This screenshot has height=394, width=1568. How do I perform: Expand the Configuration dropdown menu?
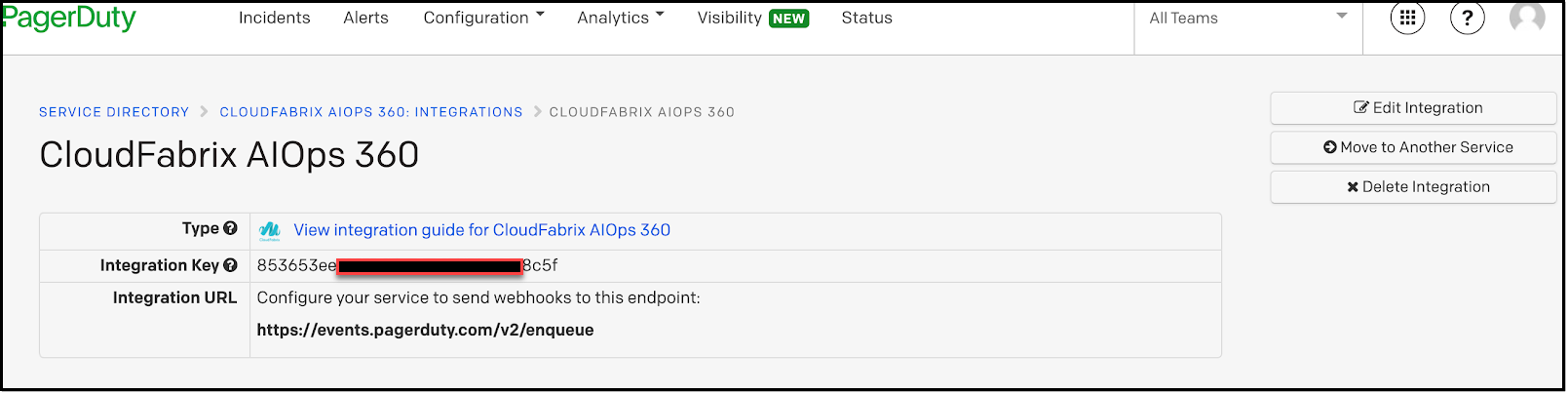(484, 18)
